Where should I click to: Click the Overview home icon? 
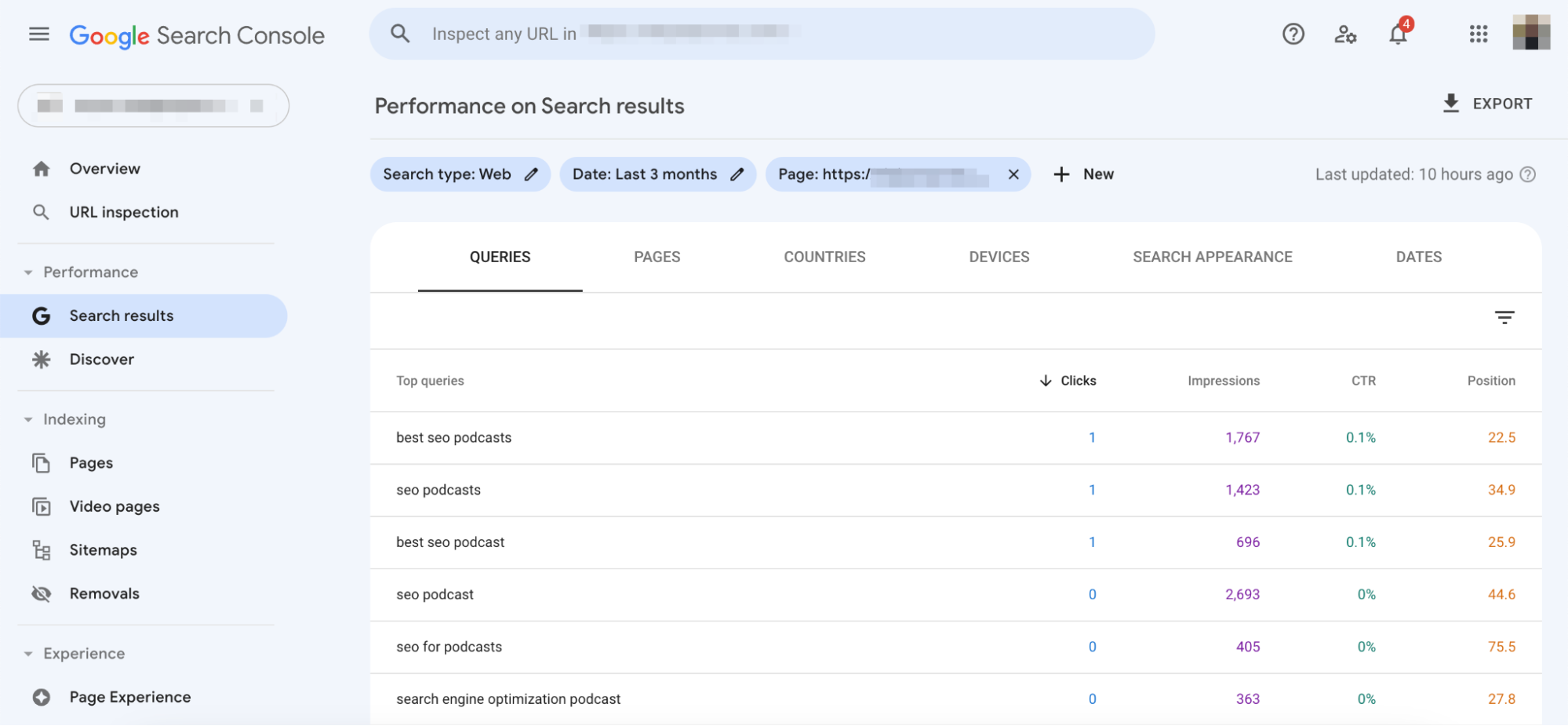pyautogui.click(x=42, y=169)
